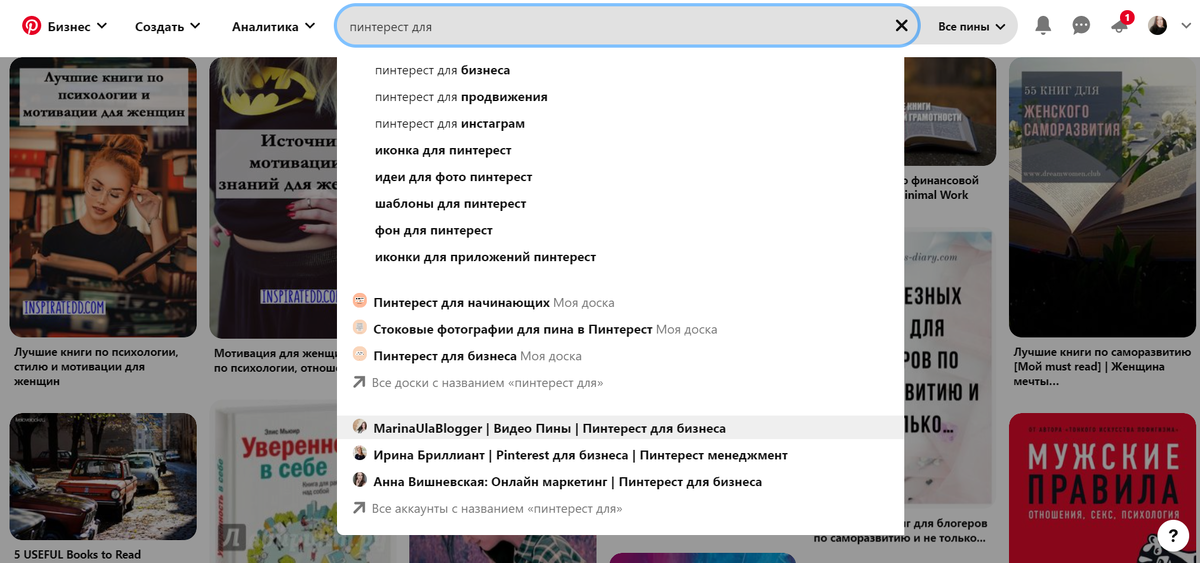Clear the search field with X icon
1200x563 pixels.
901,26
